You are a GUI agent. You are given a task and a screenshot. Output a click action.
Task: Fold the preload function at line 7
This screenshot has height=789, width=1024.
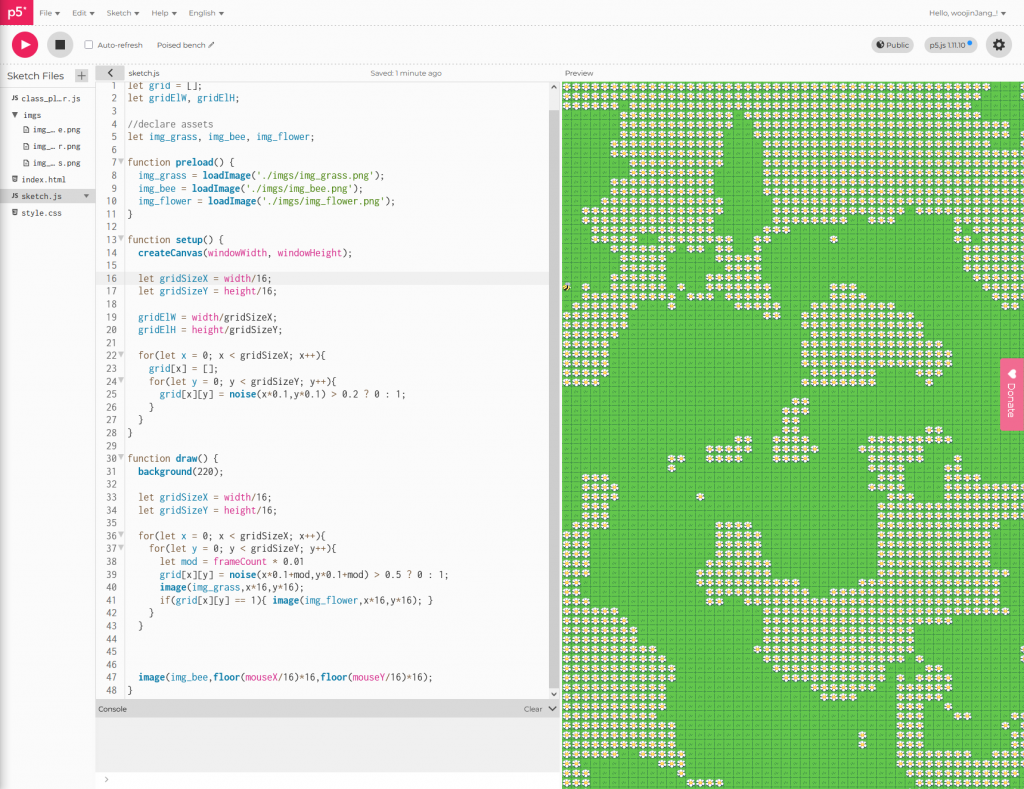121,162
